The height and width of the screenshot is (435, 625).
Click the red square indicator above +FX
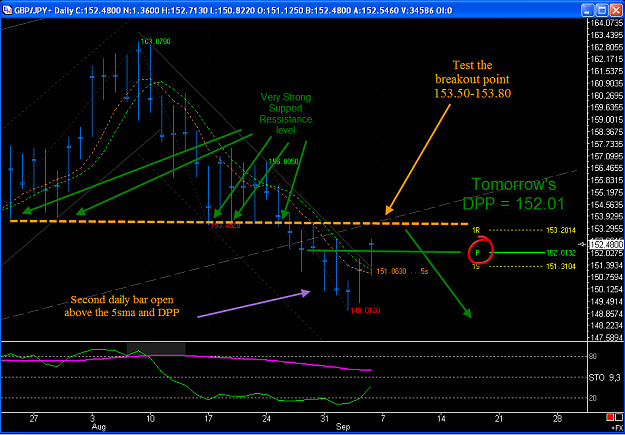click(609, 418)
